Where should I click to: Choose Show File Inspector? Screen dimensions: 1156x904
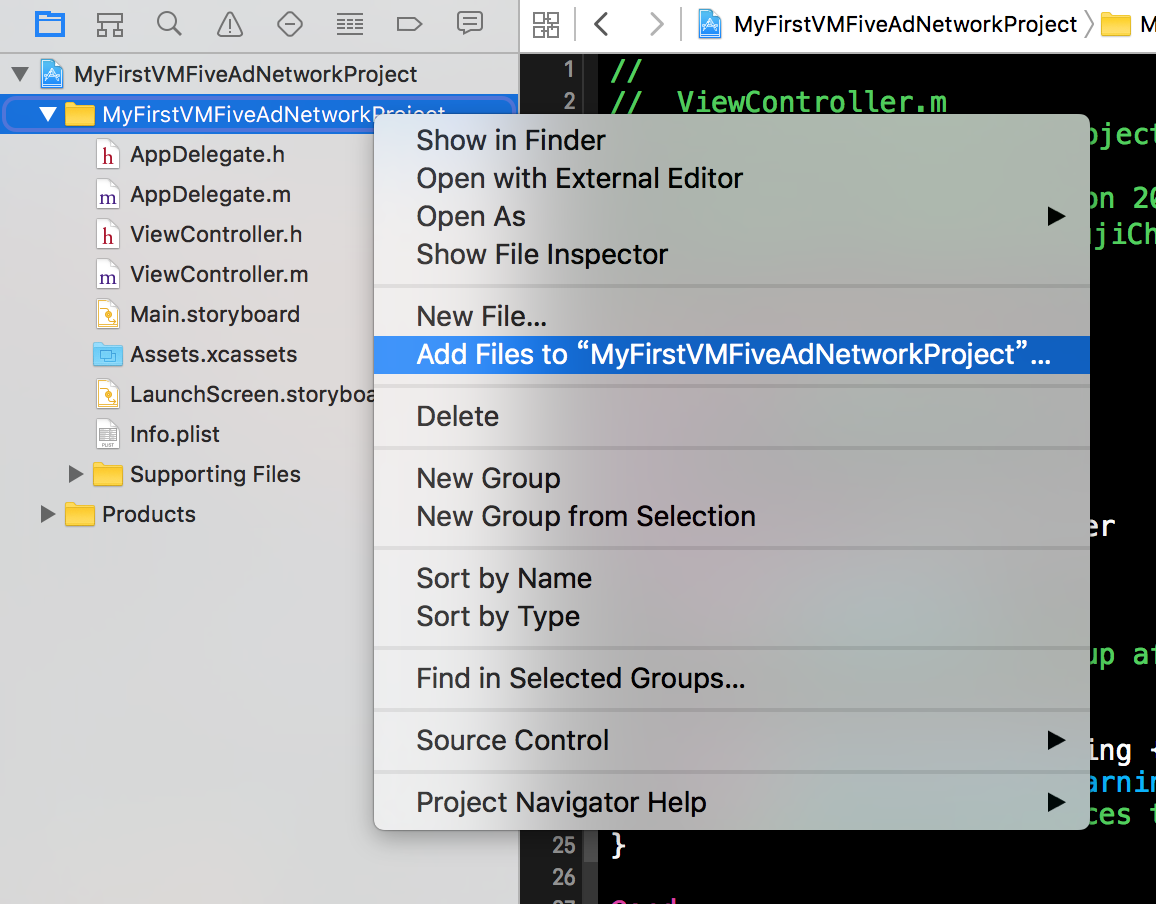pyautogui.click(x=731, y=254)
